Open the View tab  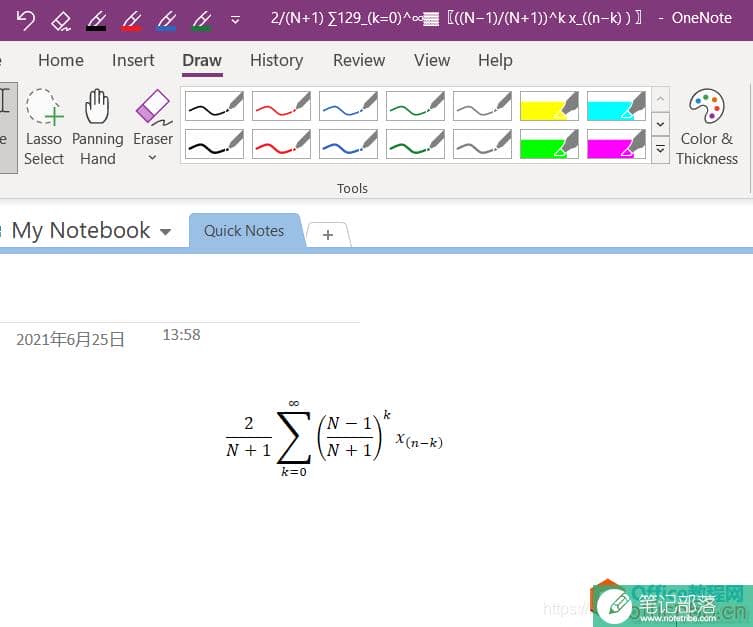click(x=432, y=60)
